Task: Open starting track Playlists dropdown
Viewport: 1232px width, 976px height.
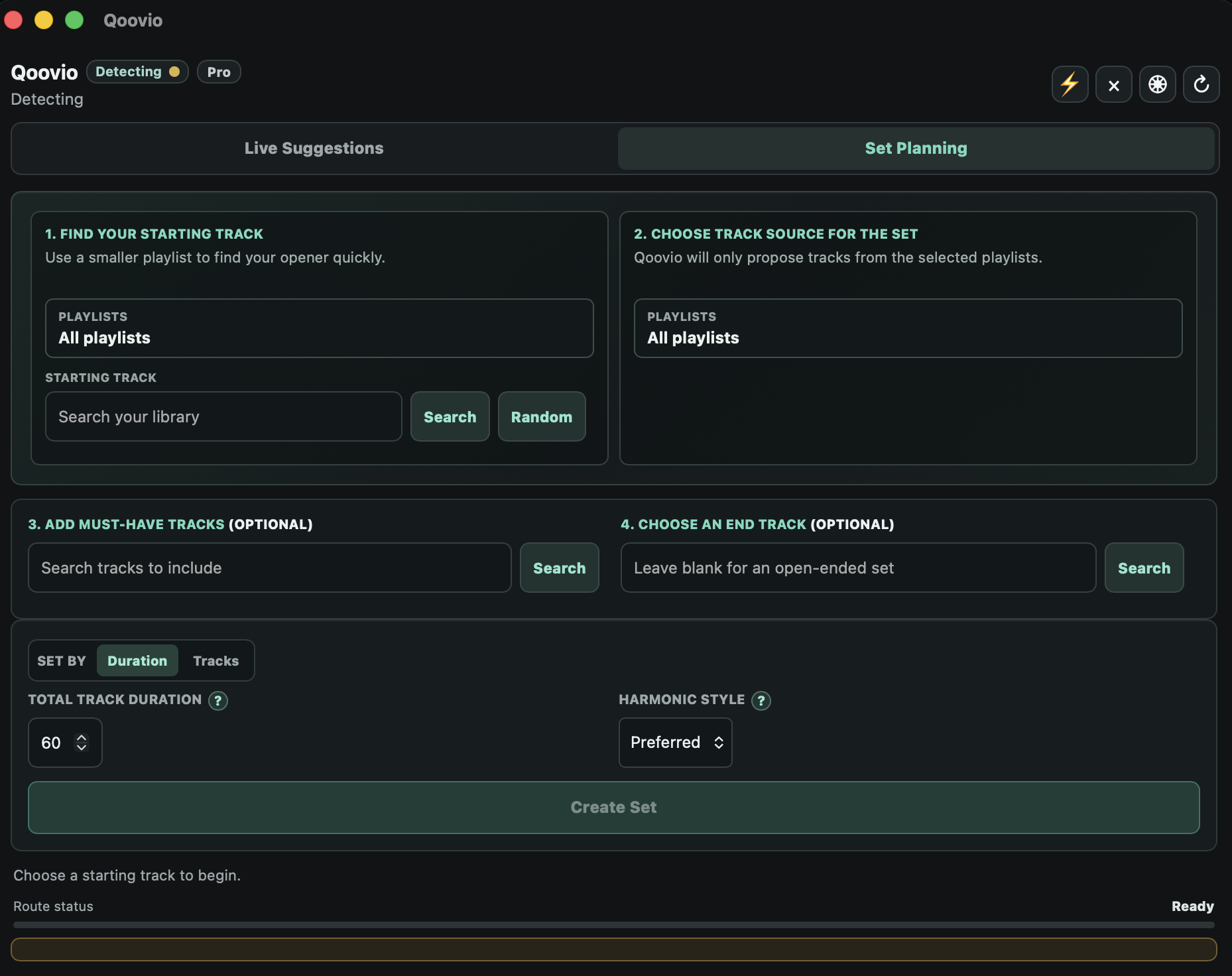Action: (319, 328)
